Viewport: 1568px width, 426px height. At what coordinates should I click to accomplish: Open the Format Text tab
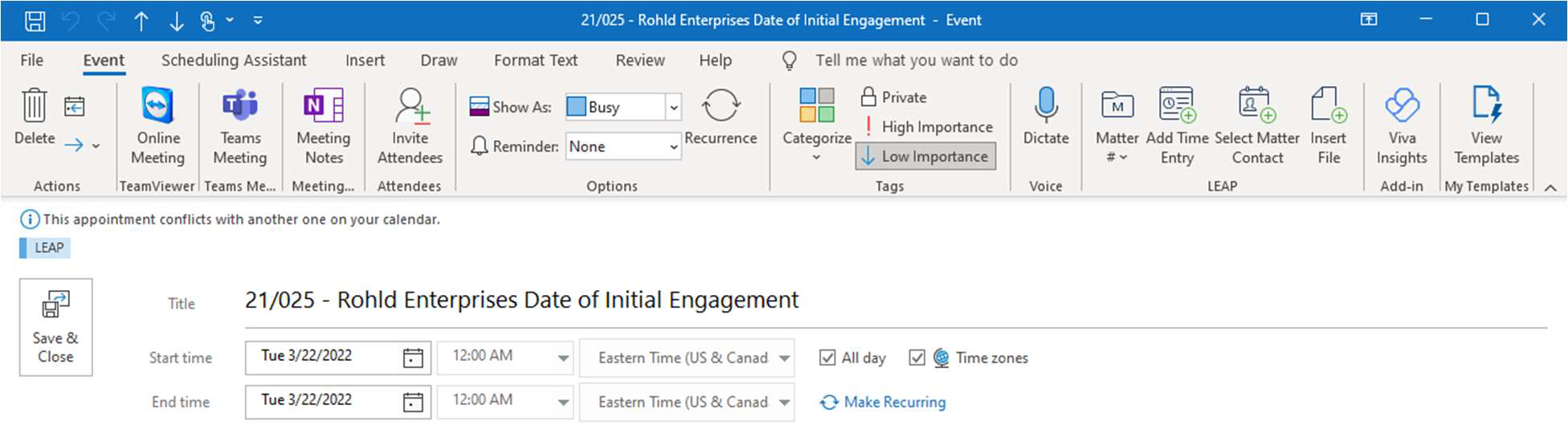(x=535, y=60)
